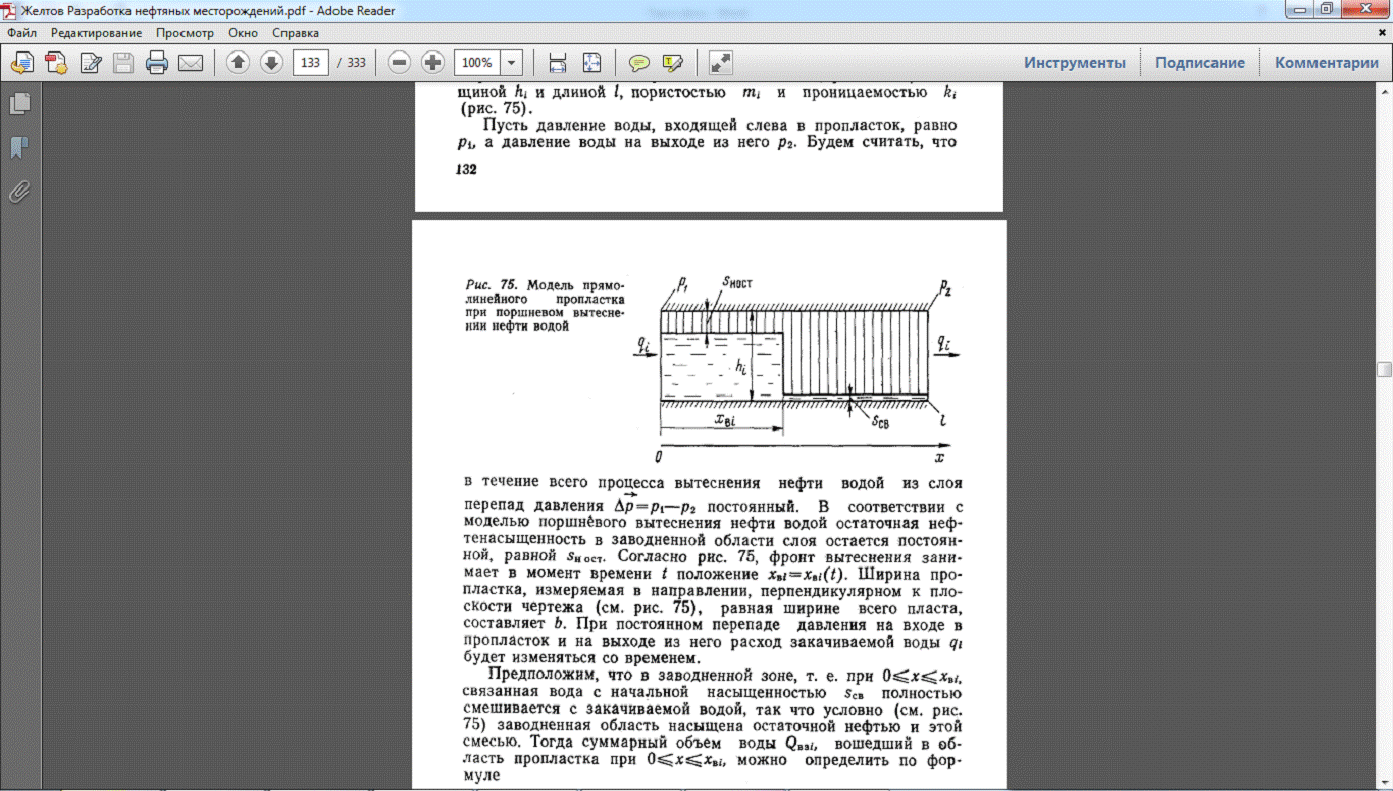Open the Просмотр menu
The image size is (1393, 791).
[x=185, y=33]
